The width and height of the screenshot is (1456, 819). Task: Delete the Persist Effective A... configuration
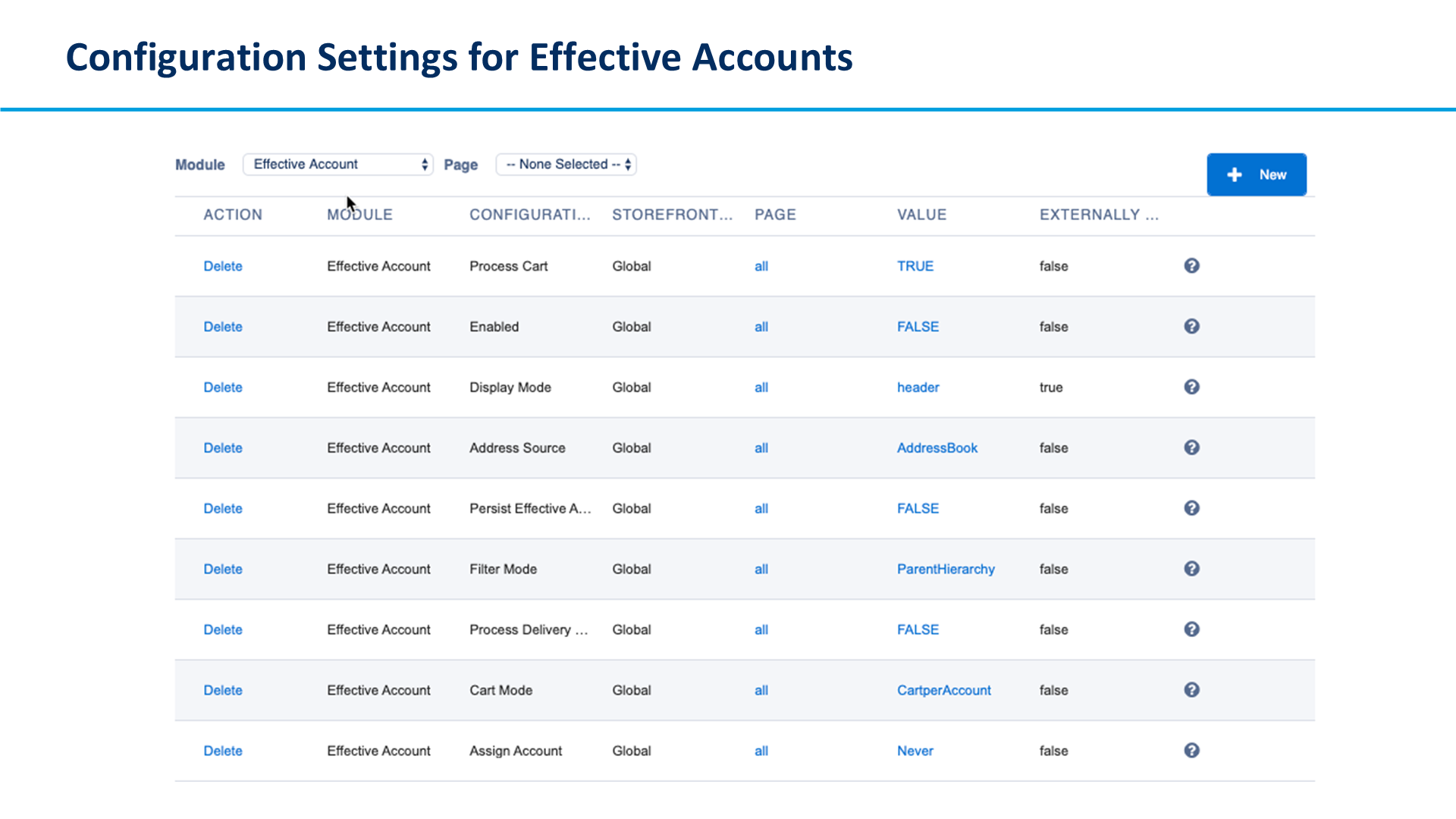[223, 509]
